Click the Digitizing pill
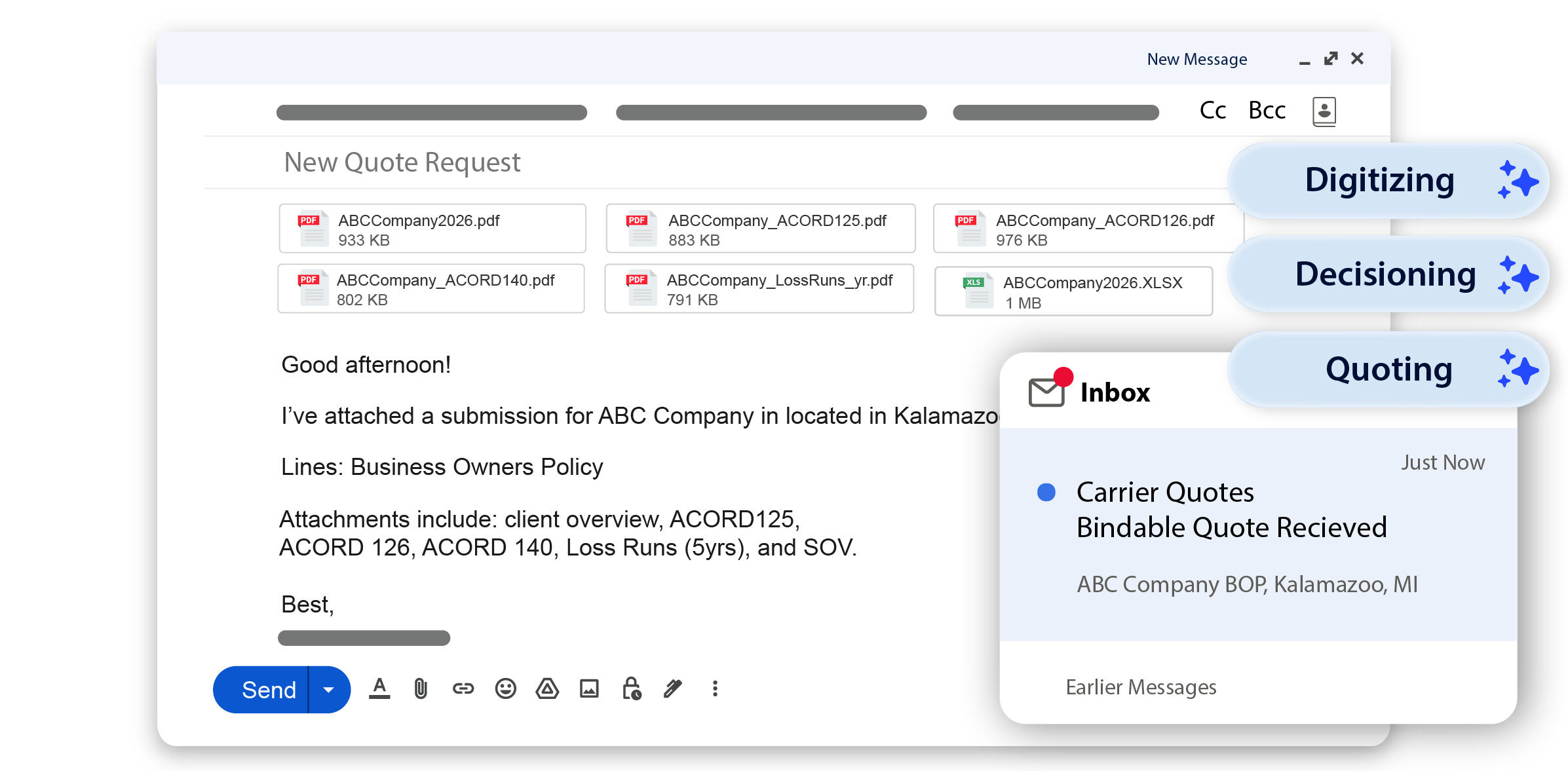The width and height of the screenshot is (1568, 771). pos(1388,181)
